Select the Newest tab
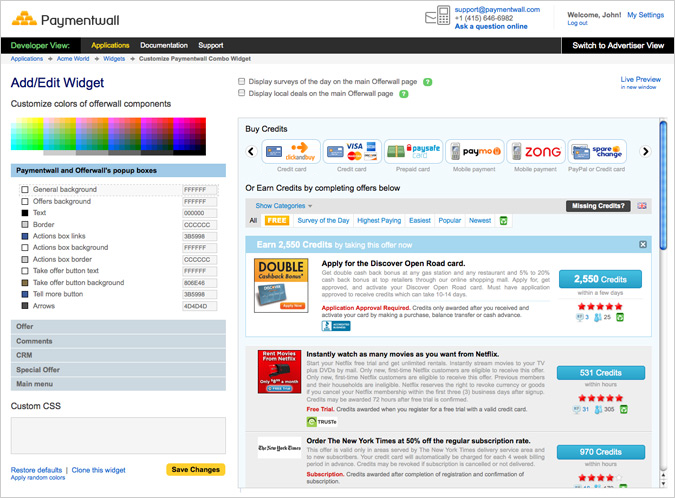The image size is (675, 498). (x=480, y=220)
